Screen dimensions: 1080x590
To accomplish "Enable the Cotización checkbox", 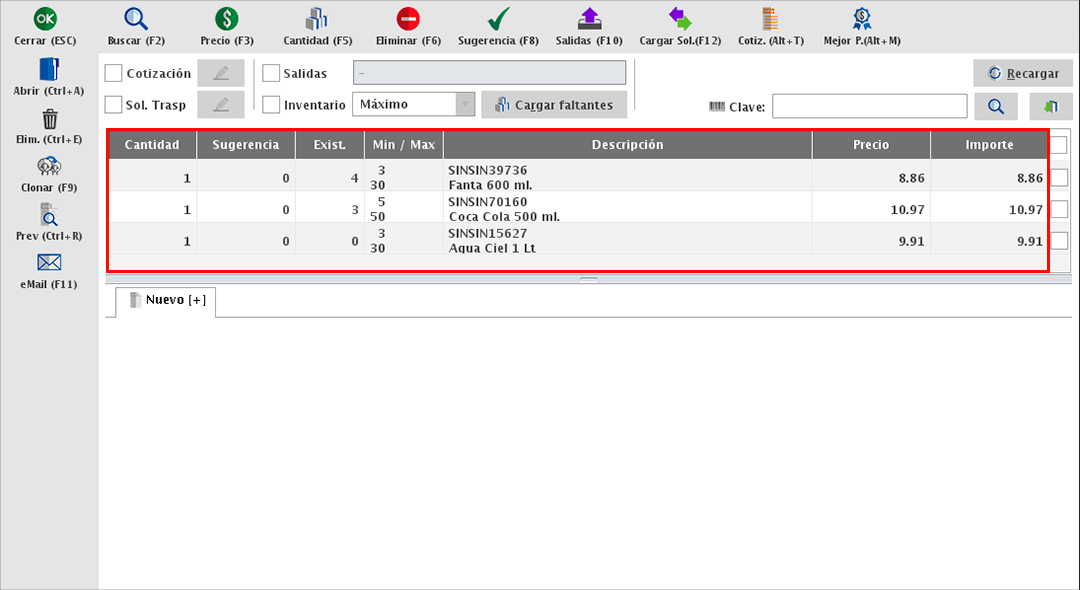I will 114,73.
